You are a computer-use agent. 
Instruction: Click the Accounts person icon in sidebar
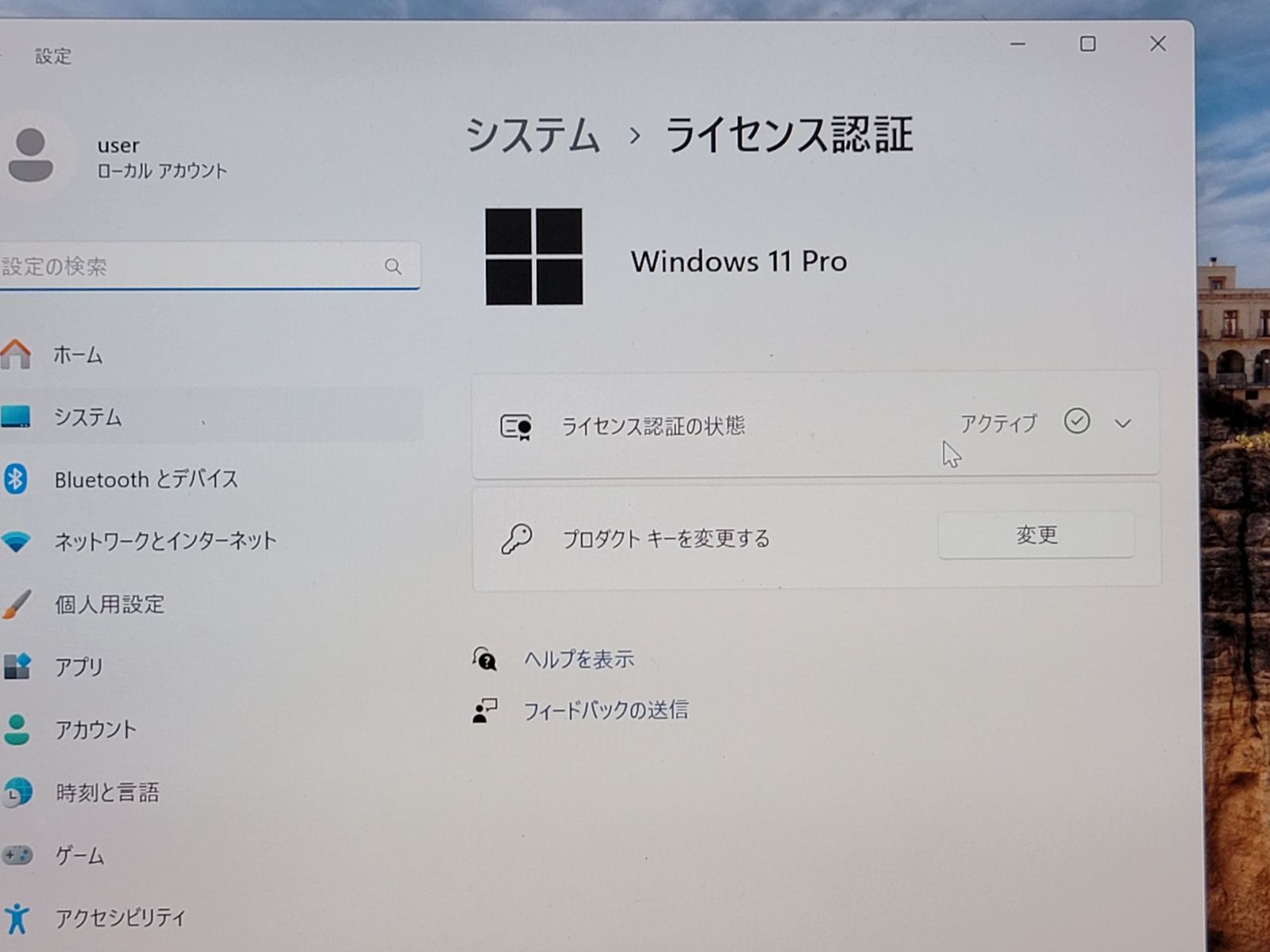click(17, 729)
